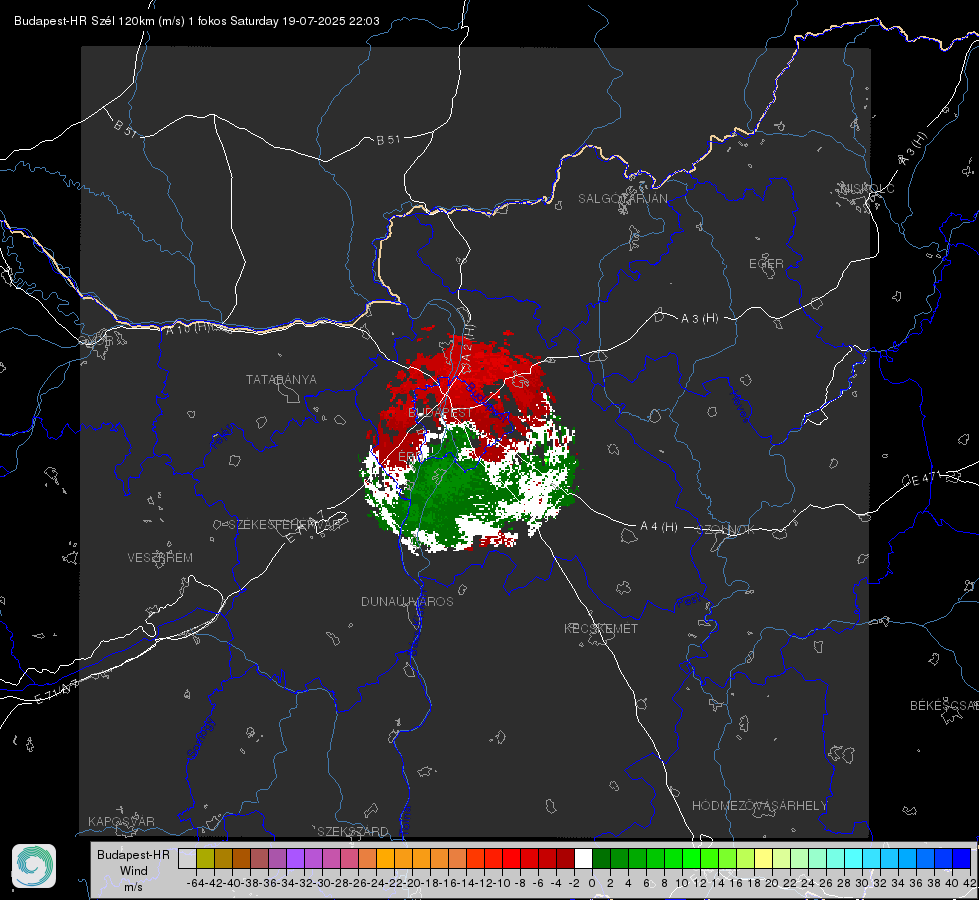Click the 'm/s' unit label in legend
Image resolution: width=979 pixels, height=900 pixels.
pos(134,887)
